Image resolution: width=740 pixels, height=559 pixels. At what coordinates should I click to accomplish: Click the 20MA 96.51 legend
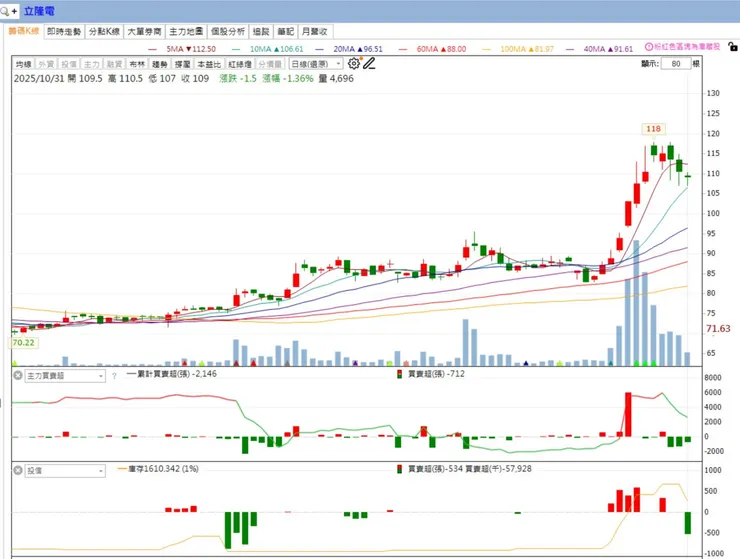tap(349, 49)
